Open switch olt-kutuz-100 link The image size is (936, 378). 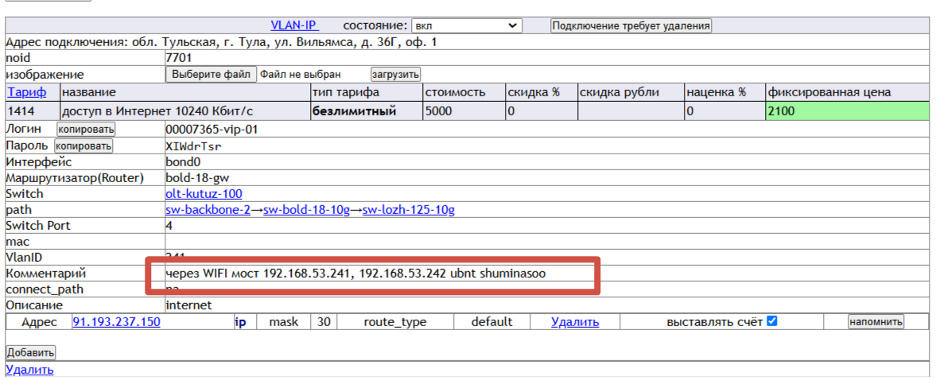coord(204,194)
